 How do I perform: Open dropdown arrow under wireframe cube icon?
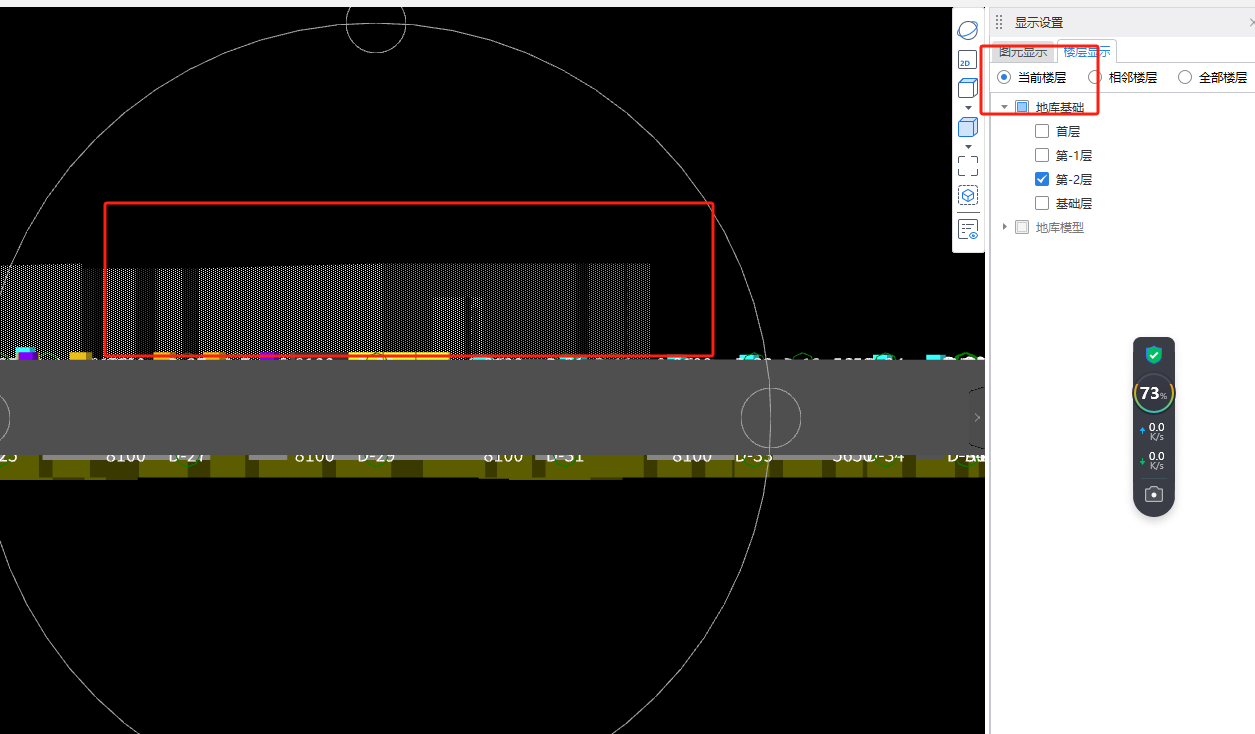968,107
